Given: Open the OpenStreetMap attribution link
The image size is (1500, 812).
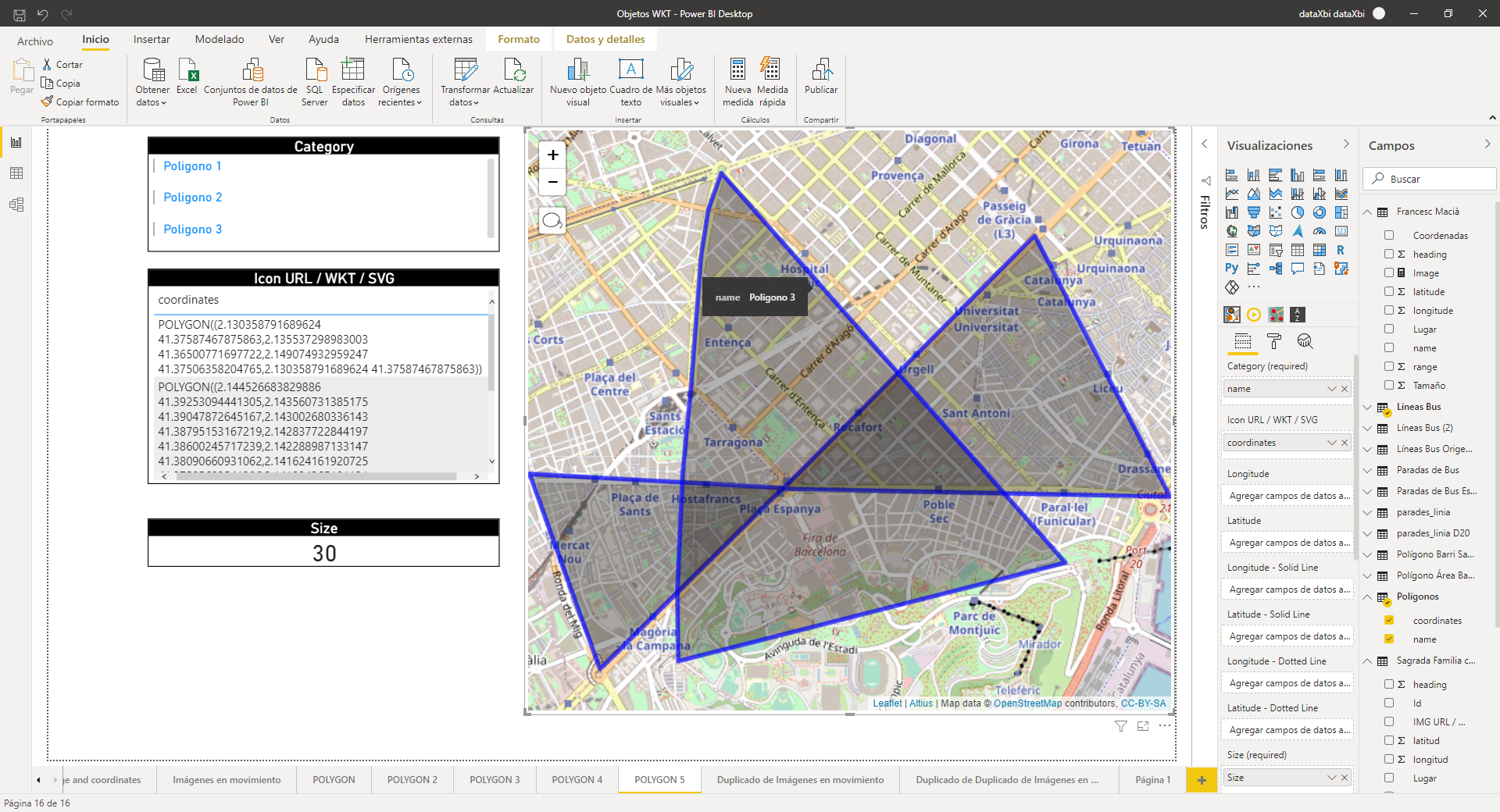Looking at the screenshot, I should [1027, 703].
